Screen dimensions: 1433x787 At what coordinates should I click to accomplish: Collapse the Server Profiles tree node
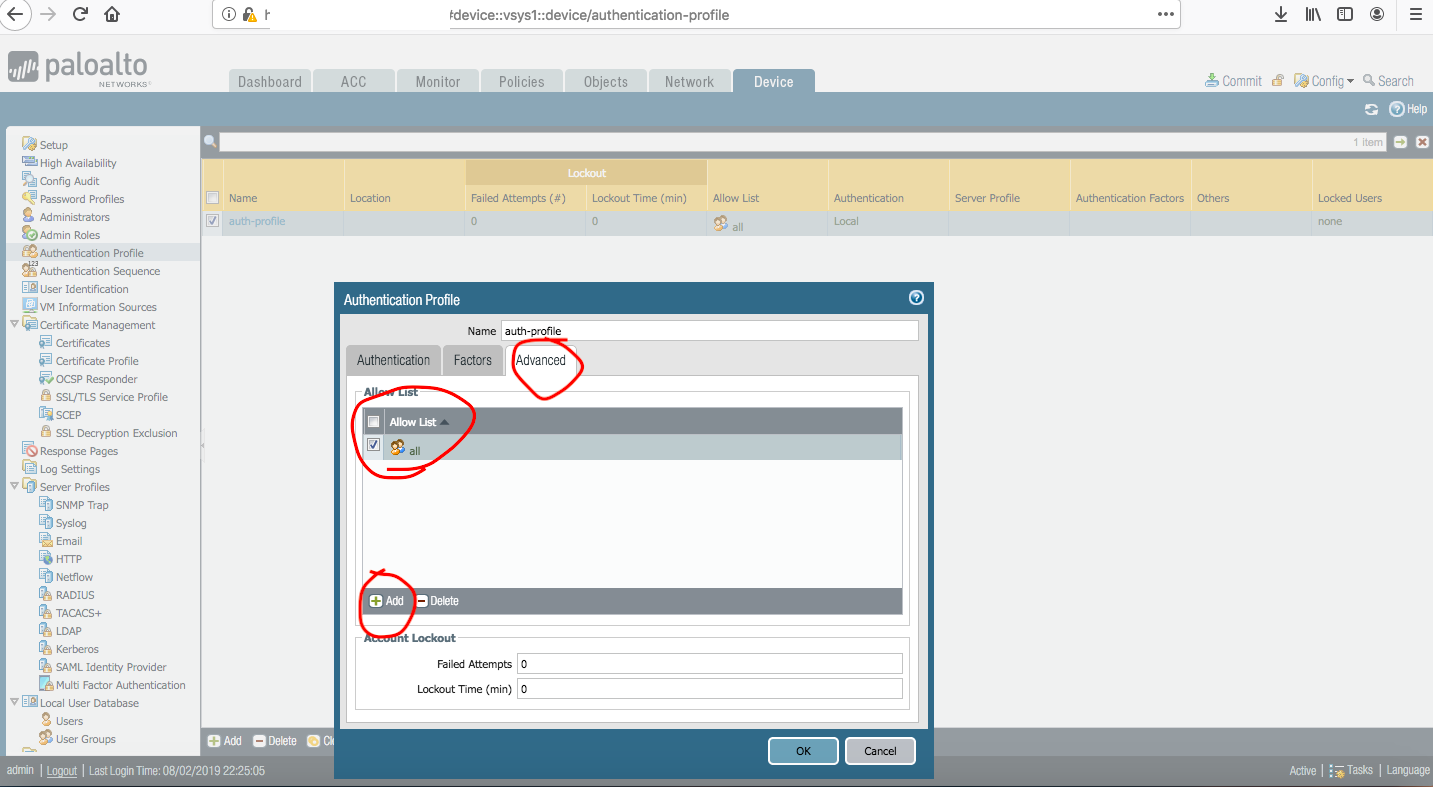click(14, 486)
